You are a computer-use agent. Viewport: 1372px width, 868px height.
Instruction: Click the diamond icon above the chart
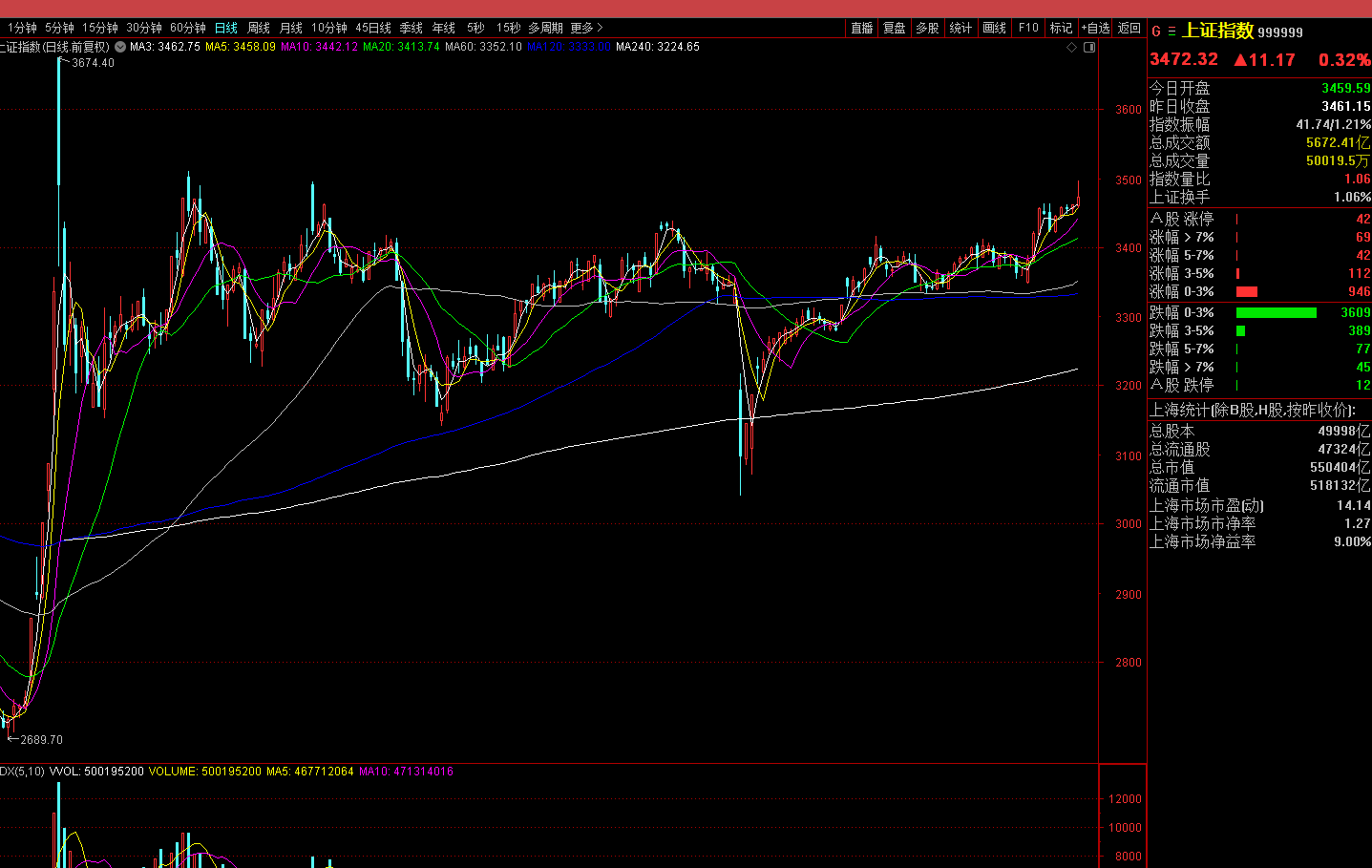[1071, 47]
